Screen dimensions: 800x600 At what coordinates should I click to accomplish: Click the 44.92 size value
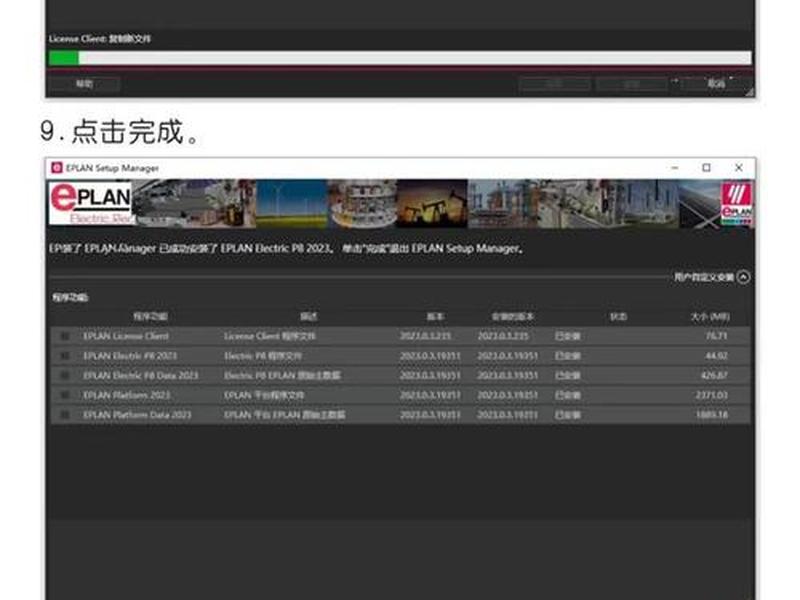[x=716, y=356]
